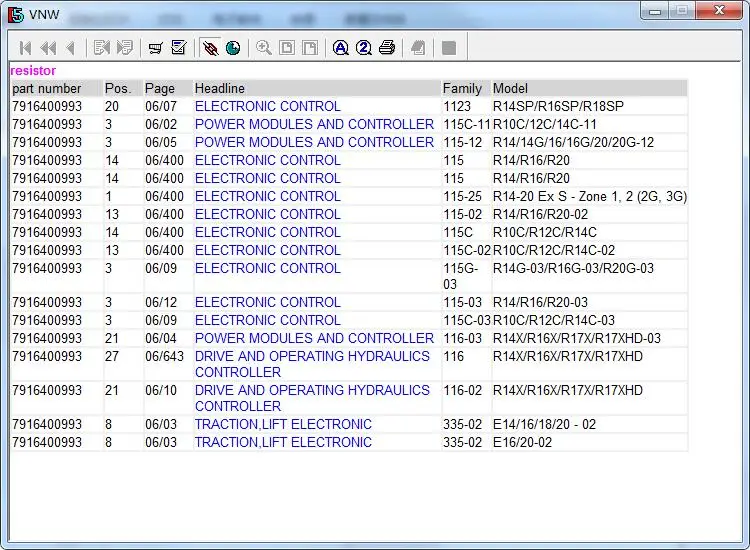Open TRACTION,LIFT ELECTRONIC link for E16/20-02

coord(283,442)
